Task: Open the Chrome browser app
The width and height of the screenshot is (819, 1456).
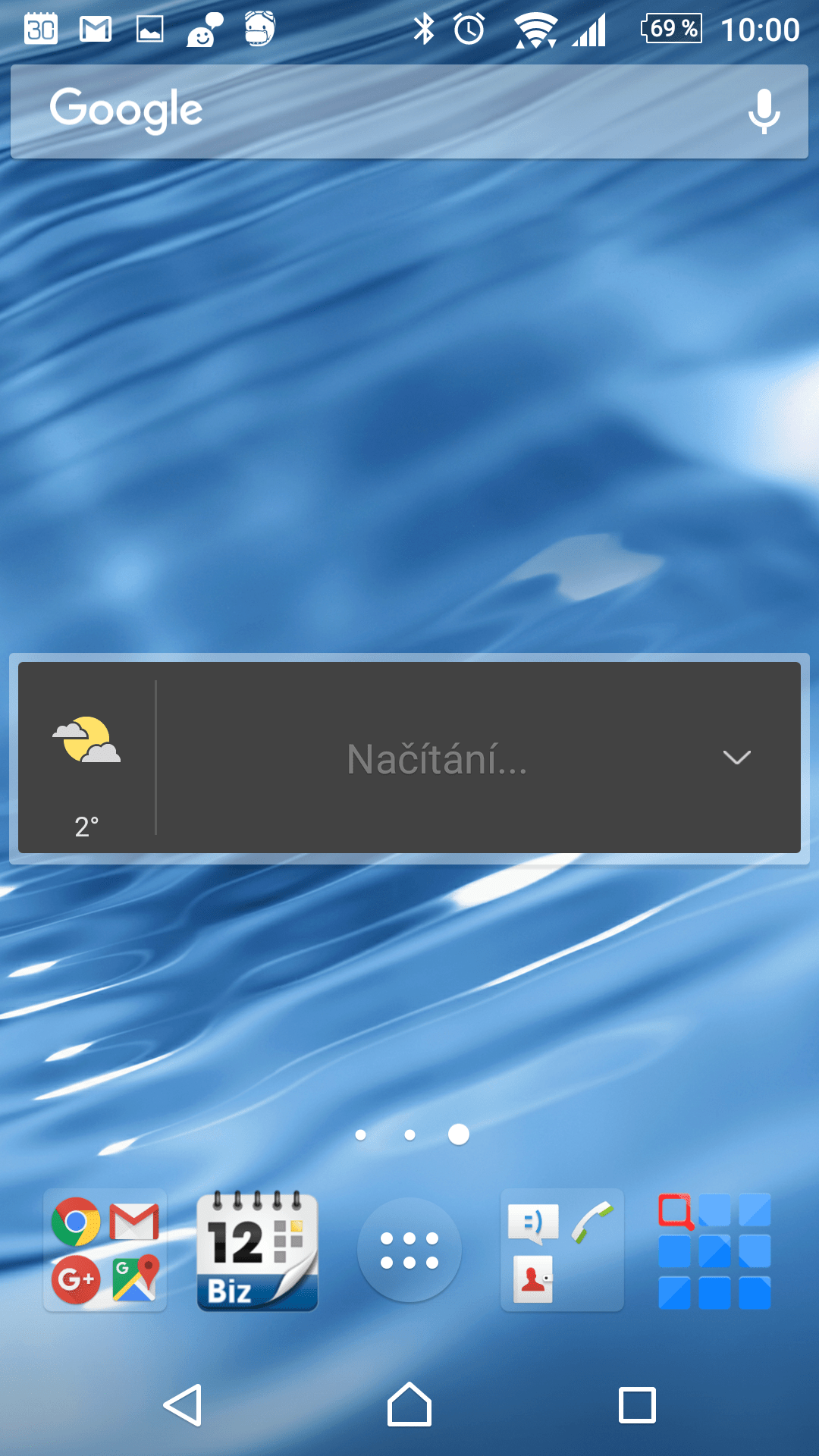Action: point(76,1222)
